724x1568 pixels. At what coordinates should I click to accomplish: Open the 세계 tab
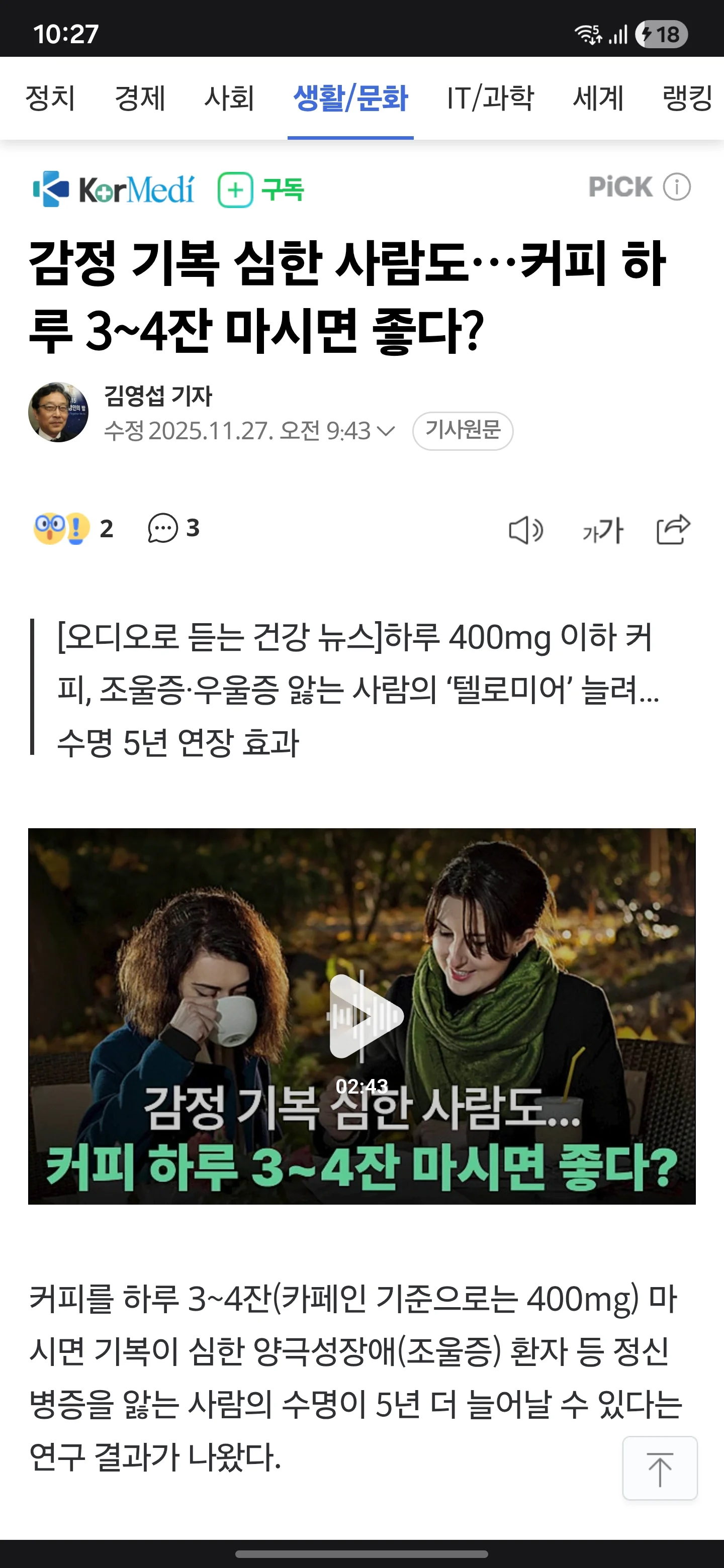click(598, 98)
